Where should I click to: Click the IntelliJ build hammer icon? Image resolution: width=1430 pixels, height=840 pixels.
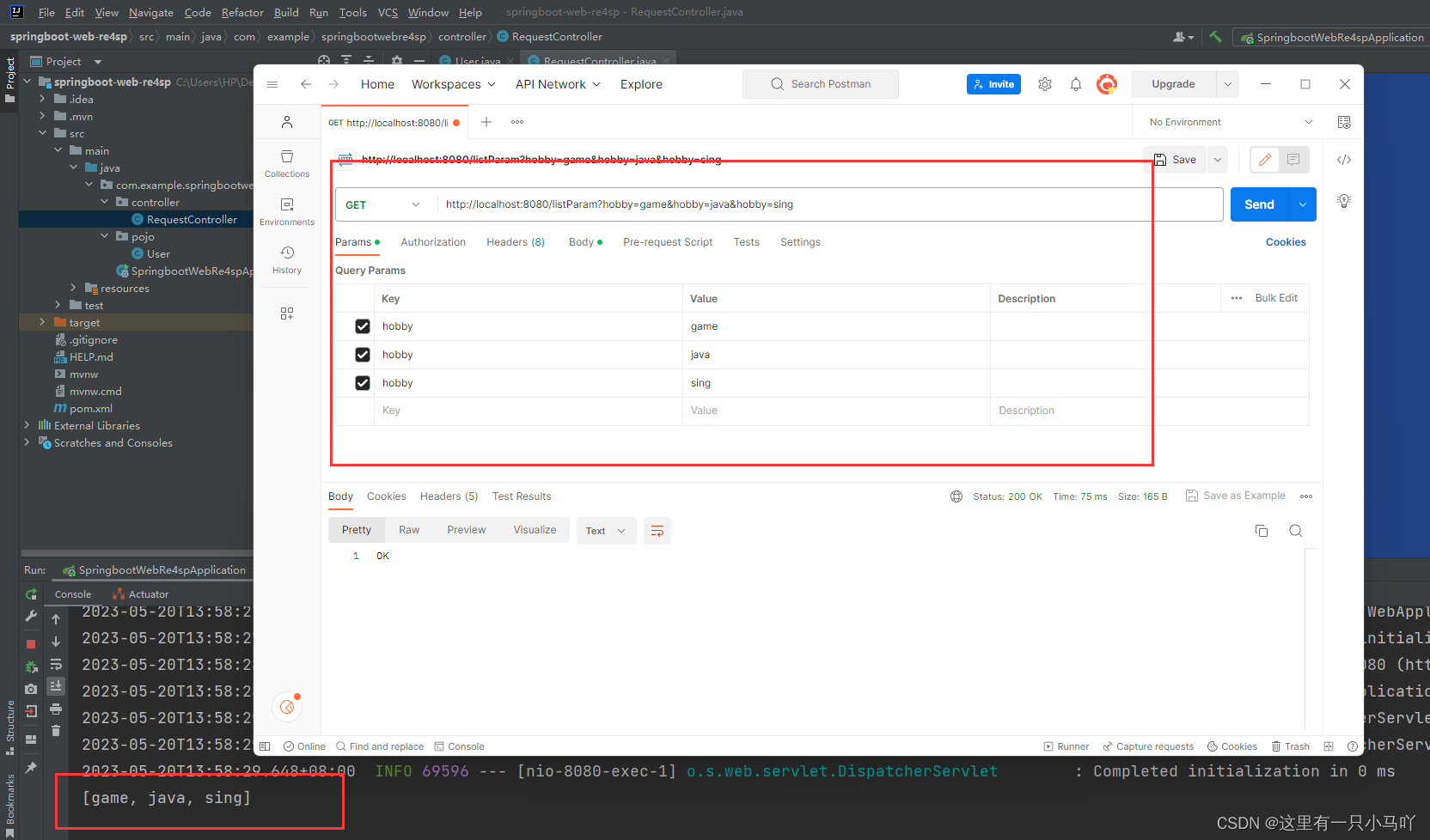click(x=1215, y=37)
